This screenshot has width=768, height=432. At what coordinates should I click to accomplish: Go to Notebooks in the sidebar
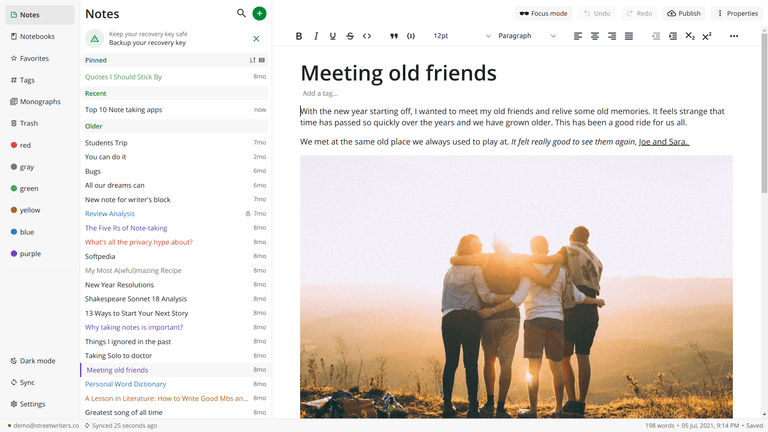pos(38,37)
